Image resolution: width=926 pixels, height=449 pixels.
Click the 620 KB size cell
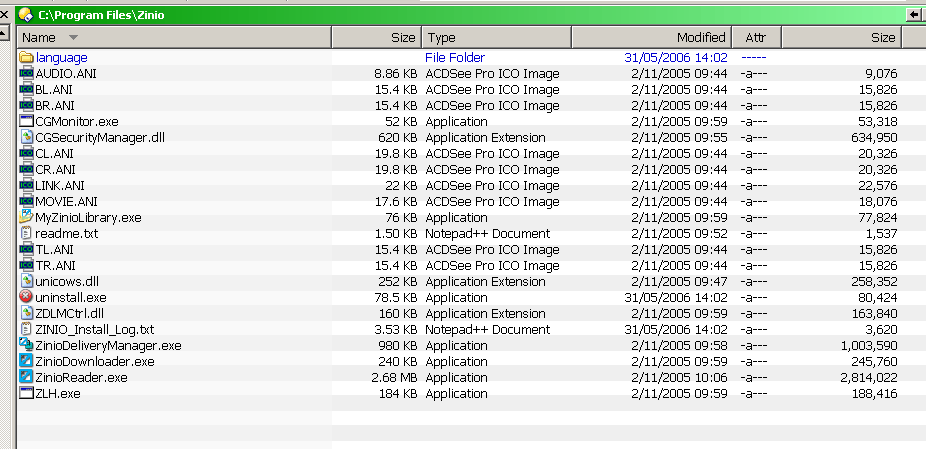point(397,137)
